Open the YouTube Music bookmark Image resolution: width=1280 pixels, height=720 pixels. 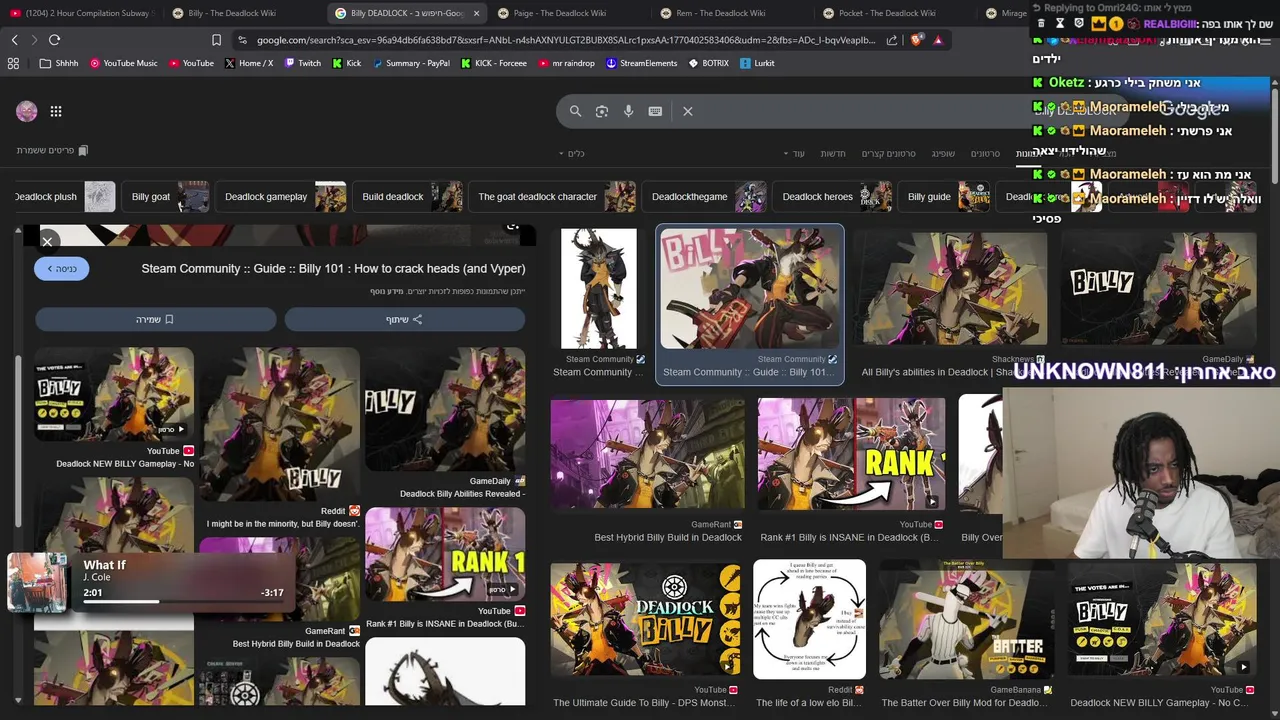pyautogui.click(x=123, y=63)
